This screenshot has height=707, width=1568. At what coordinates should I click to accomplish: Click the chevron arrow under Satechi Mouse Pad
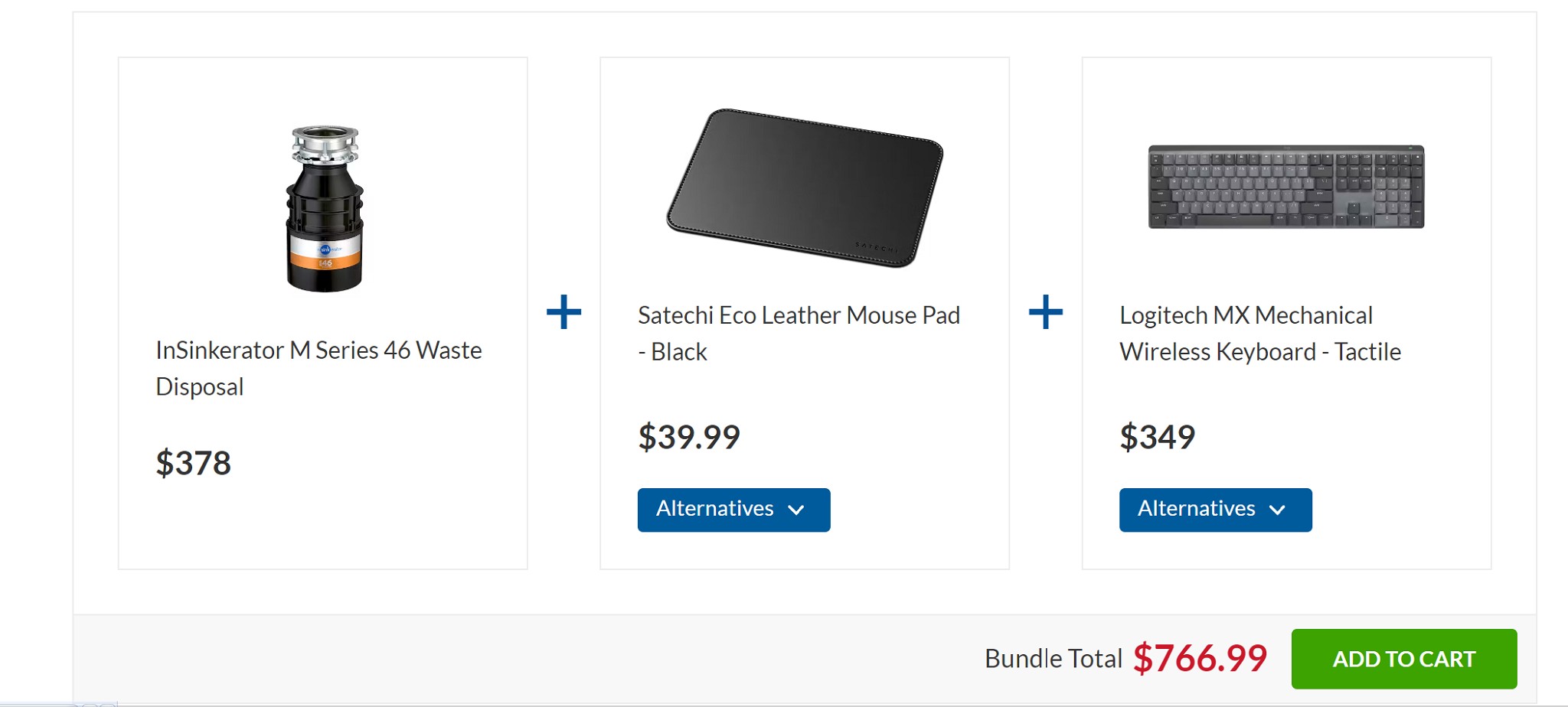pyautogui.click(x=796, y=510)
